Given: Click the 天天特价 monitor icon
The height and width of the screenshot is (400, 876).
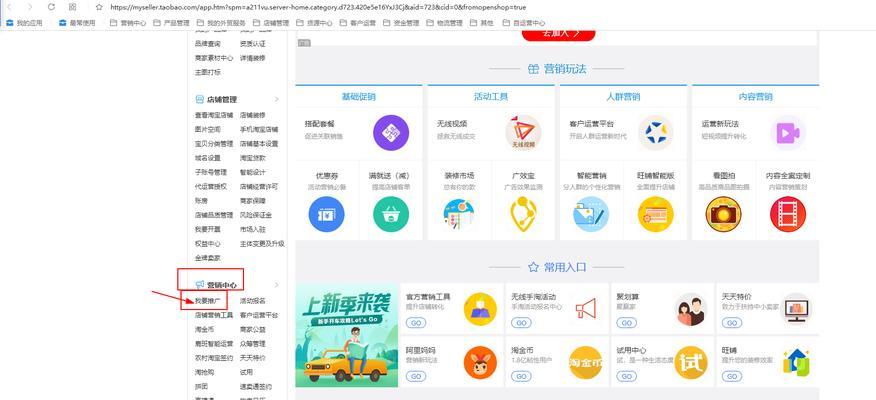Looking at the screenshot, I should click(x=796, y=309).
